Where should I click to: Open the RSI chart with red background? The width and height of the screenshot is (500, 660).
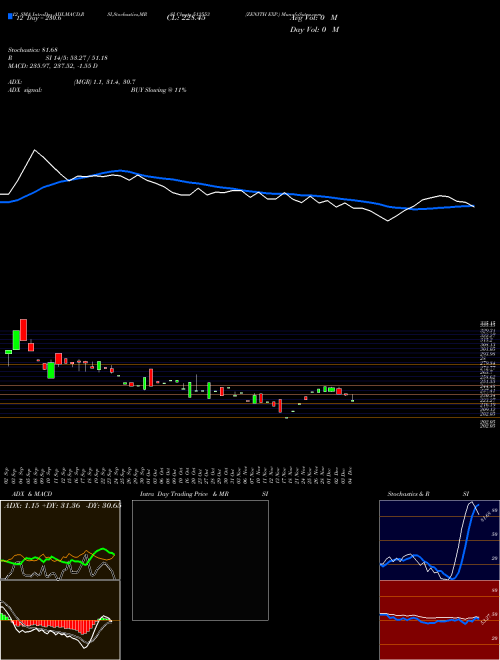coord(439,620)
